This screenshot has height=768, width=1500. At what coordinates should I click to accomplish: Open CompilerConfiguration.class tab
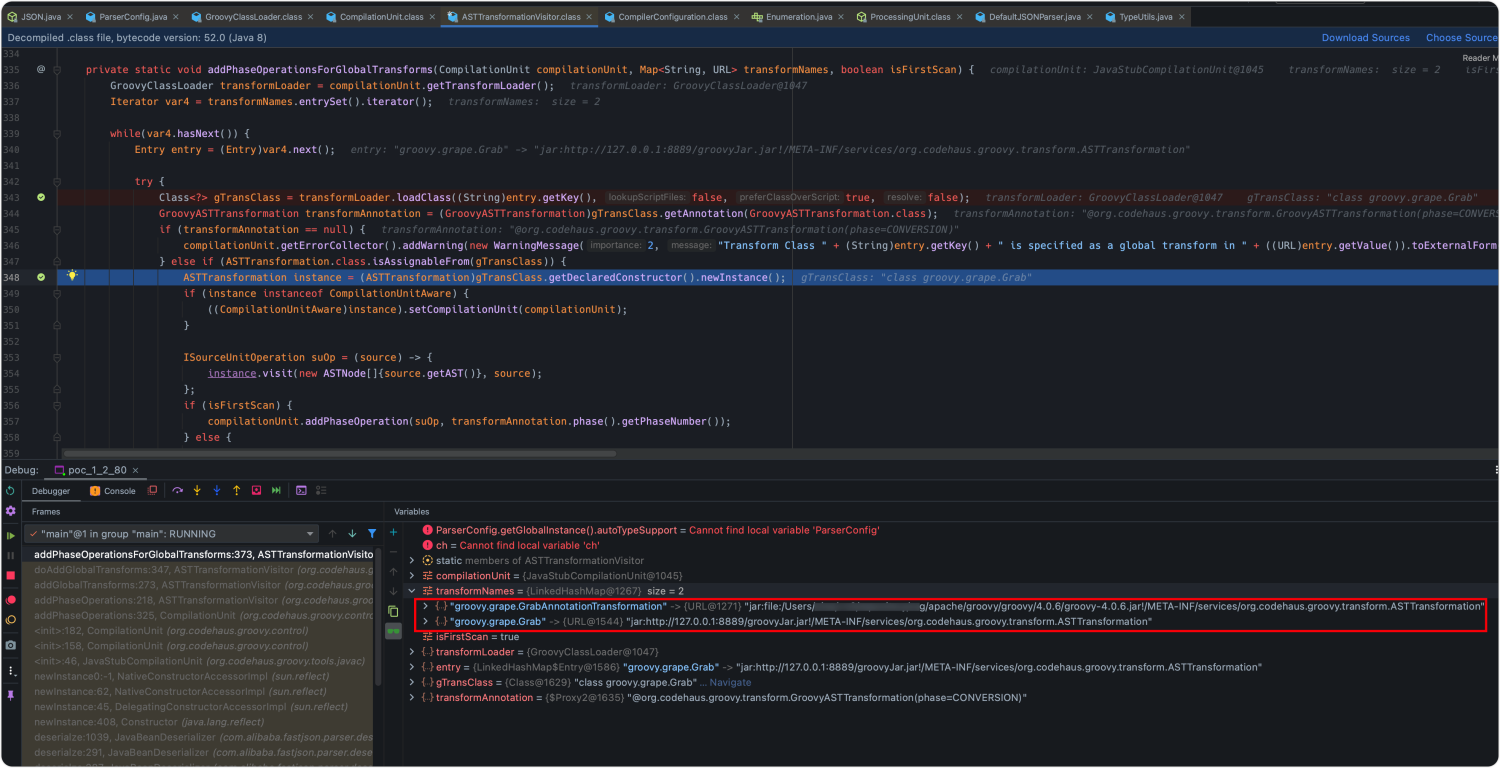coord(673,17)
